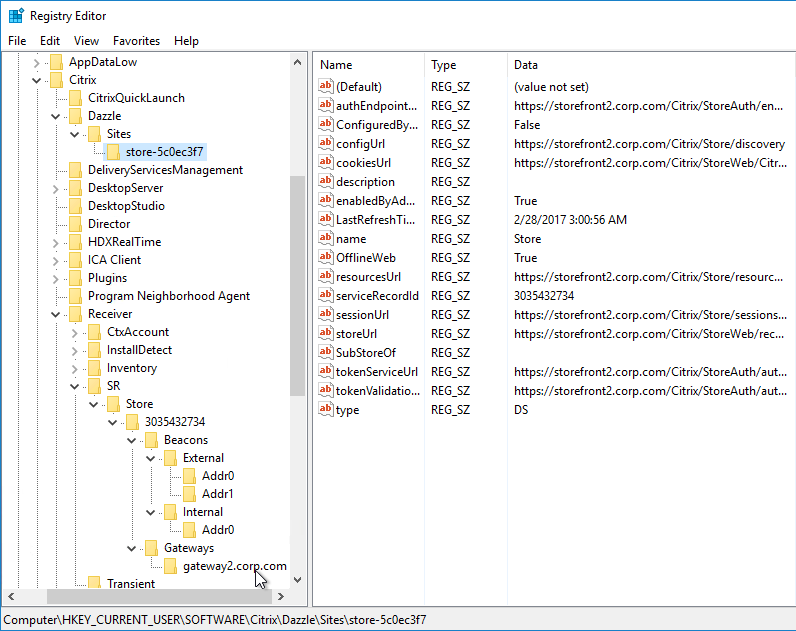The width and height of the screenshot is (796, 631).
Task: Click the Registry Editor app icon in title bar
Action: click(x=16, y=16)
